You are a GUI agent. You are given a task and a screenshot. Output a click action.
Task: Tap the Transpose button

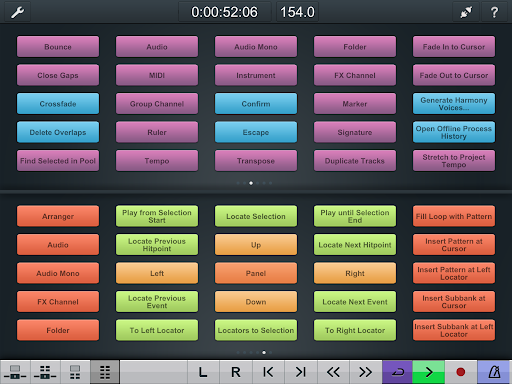[x=256, y=161]
